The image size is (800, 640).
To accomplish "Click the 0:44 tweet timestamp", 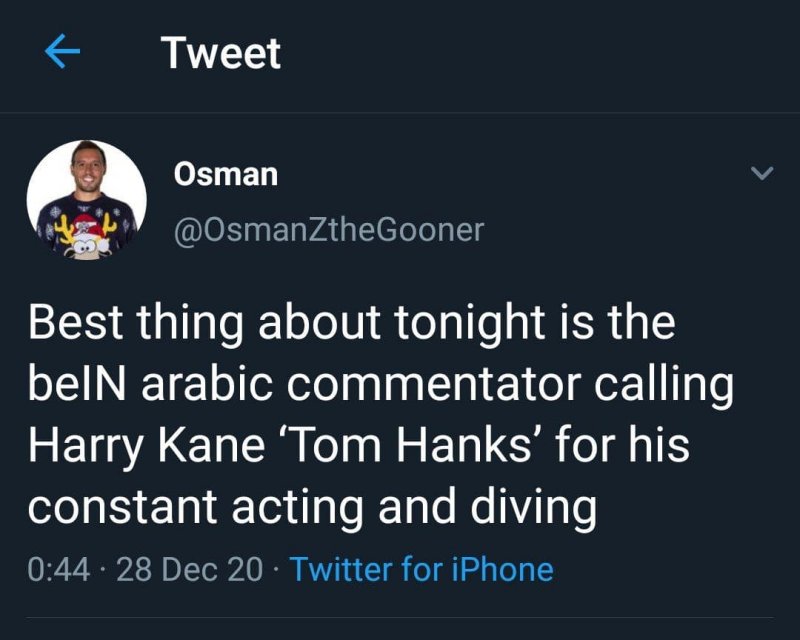I will click(x=59, y=570).
